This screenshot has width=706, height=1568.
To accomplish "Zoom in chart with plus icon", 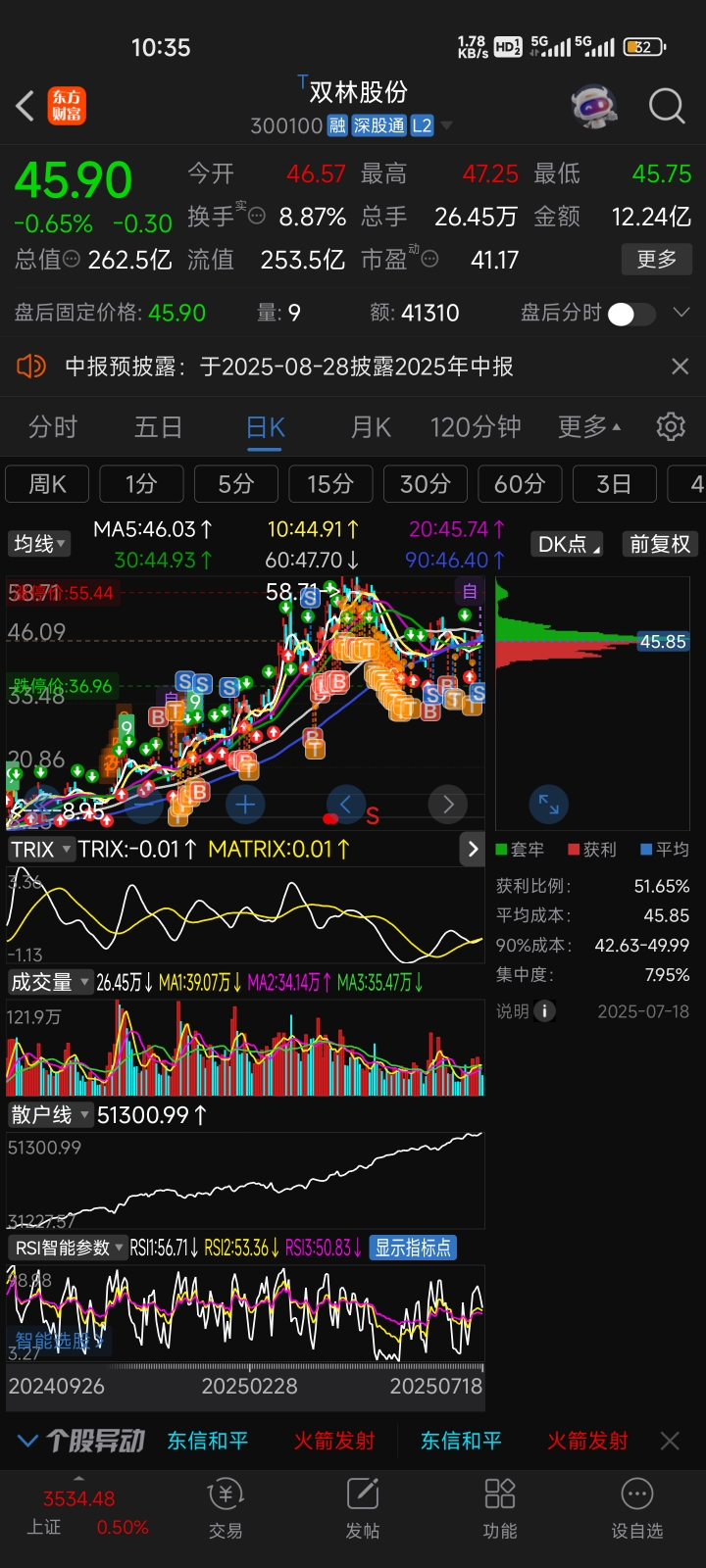I will click(x=245, y=806).
